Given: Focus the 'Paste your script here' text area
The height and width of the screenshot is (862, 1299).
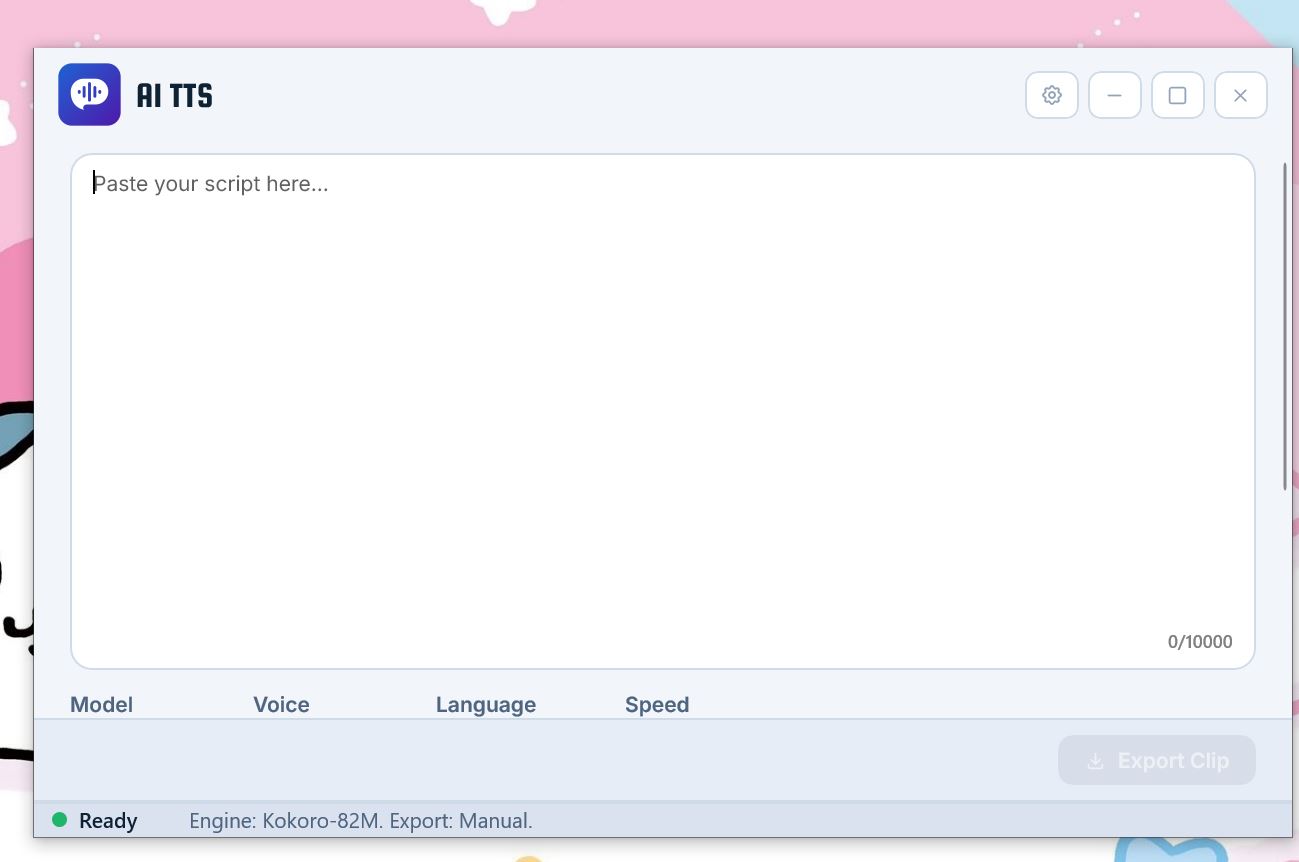Looking at the screenshot, I should pyautogui.click(x=662, y=411).
